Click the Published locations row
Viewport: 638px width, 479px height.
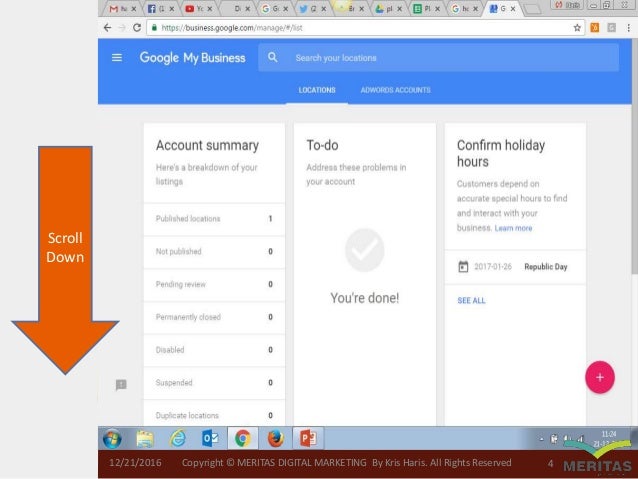tap(214, 219)
